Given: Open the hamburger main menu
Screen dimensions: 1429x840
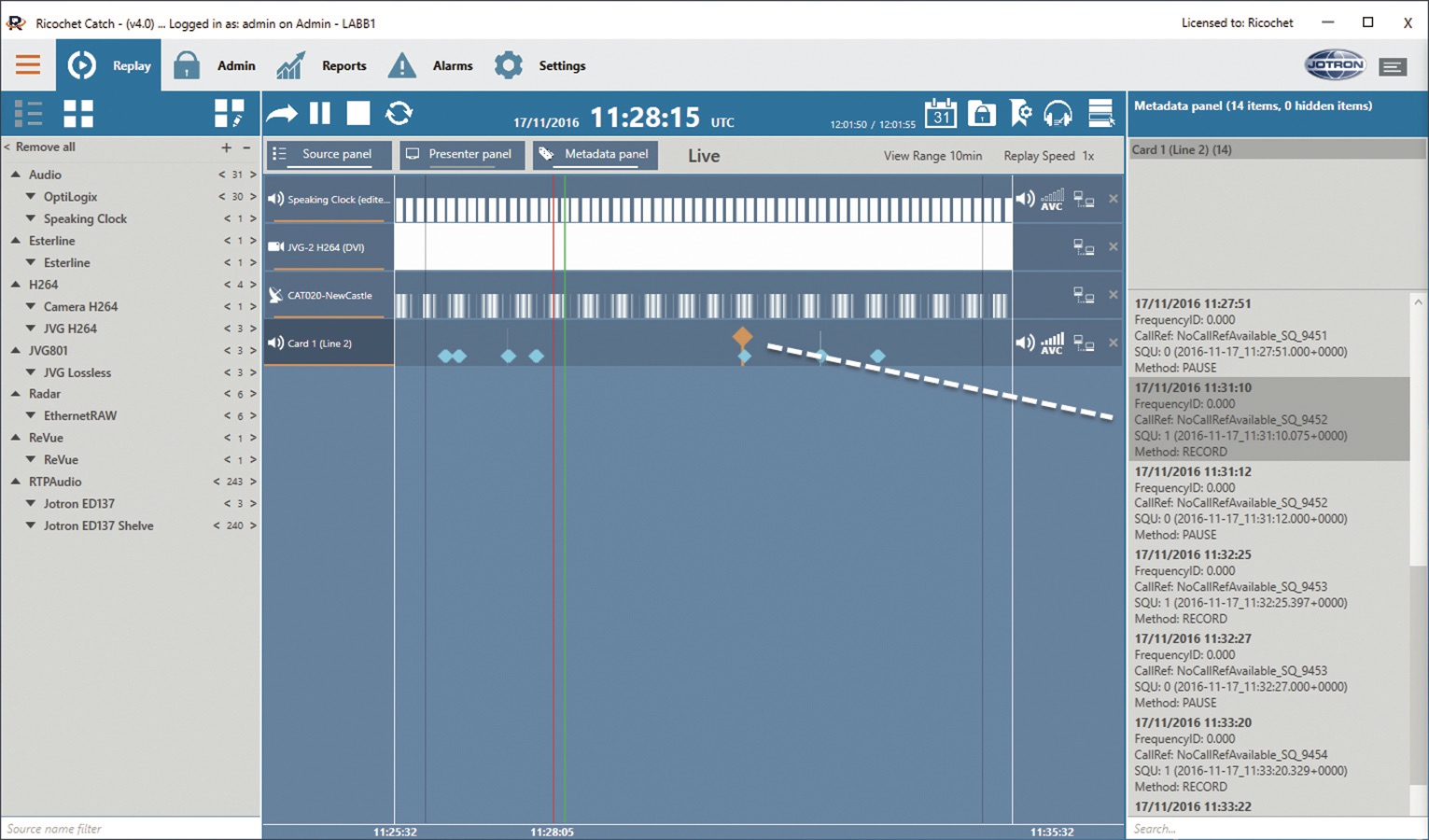Looking at the screenshot, I should (x=28, y=65).
